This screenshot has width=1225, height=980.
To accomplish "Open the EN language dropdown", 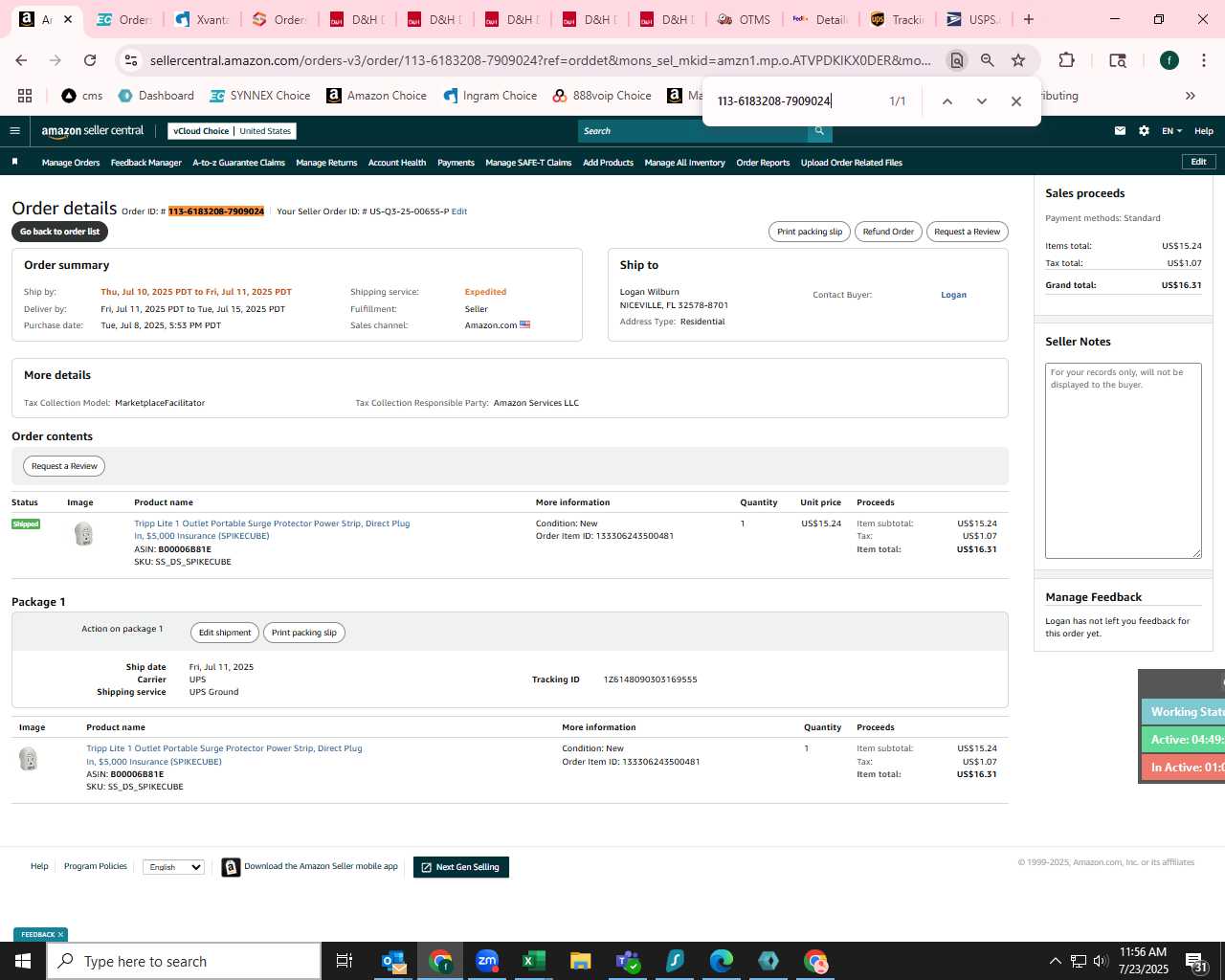I will click(x=1171, y=131).
